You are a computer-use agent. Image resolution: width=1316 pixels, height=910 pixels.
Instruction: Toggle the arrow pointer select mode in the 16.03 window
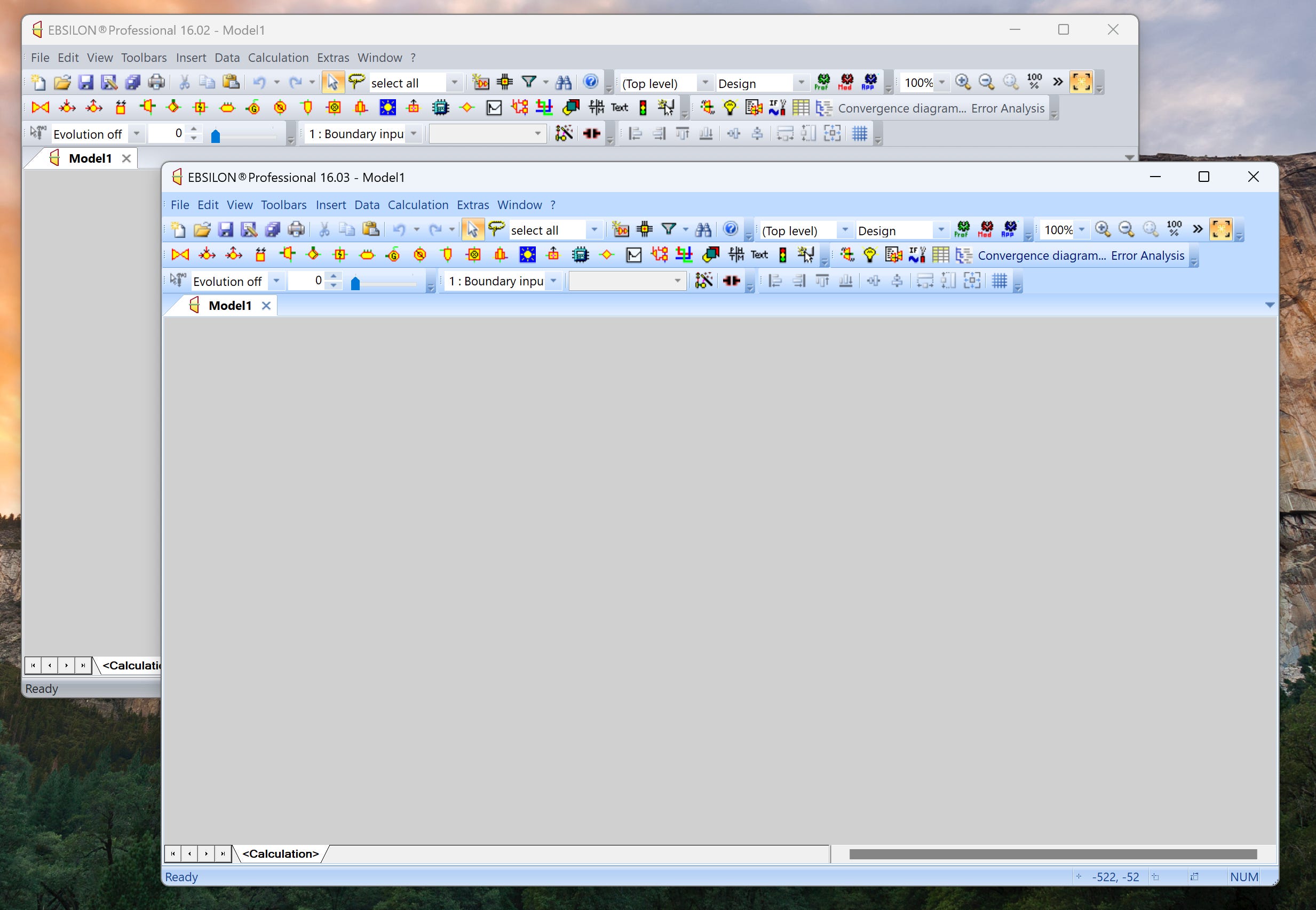[473, 230]
